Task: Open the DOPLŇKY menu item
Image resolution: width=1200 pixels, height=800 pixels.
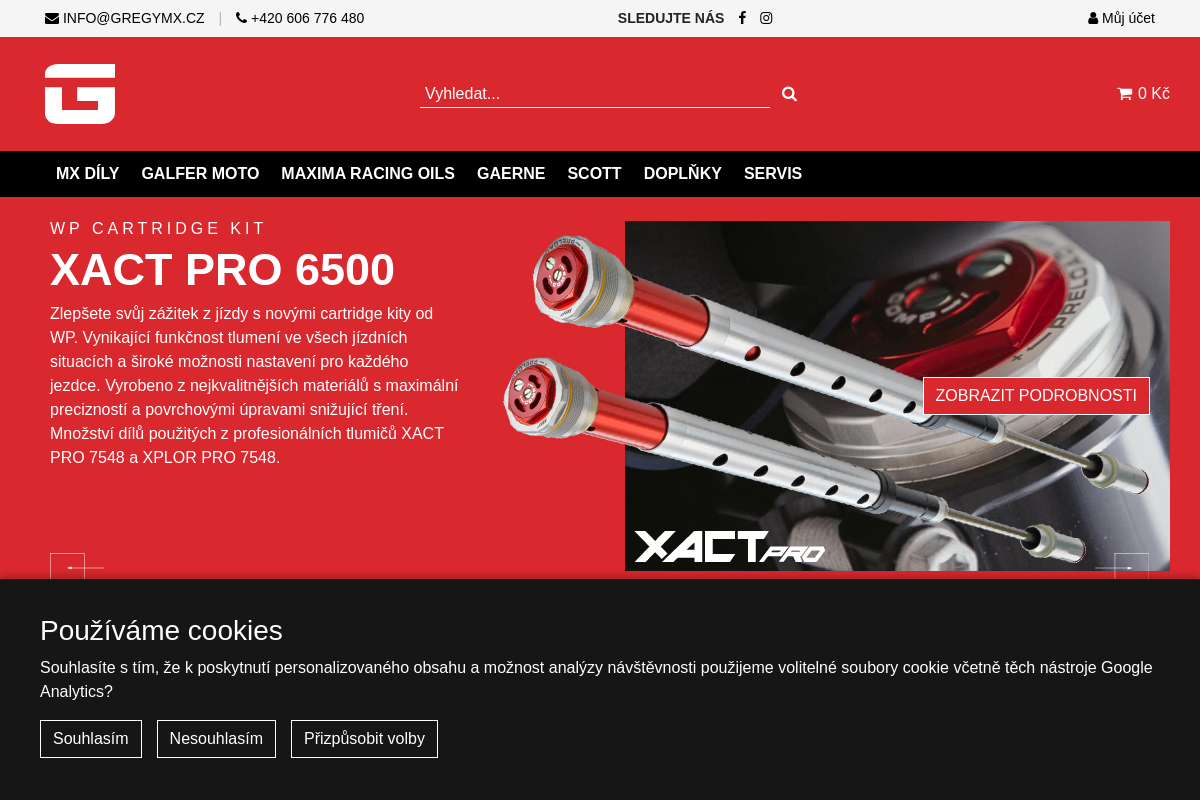Action: [x=683, y=174]
